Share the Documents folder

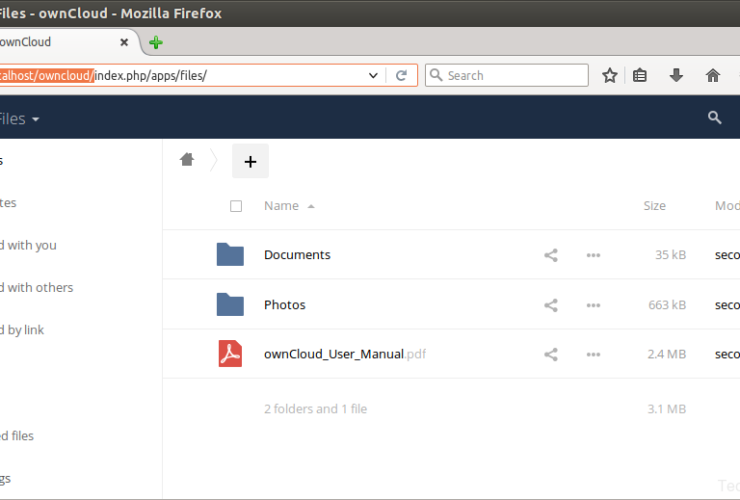tap(550, 255)
